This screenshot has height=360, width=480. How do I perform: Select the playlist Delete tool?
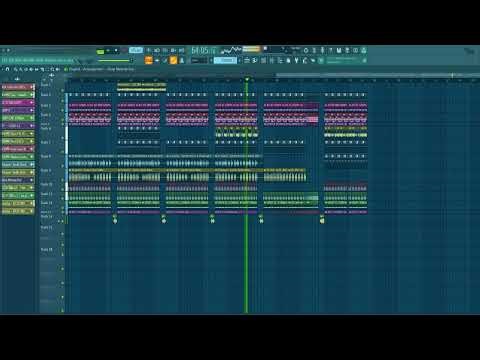pos(26,69)
